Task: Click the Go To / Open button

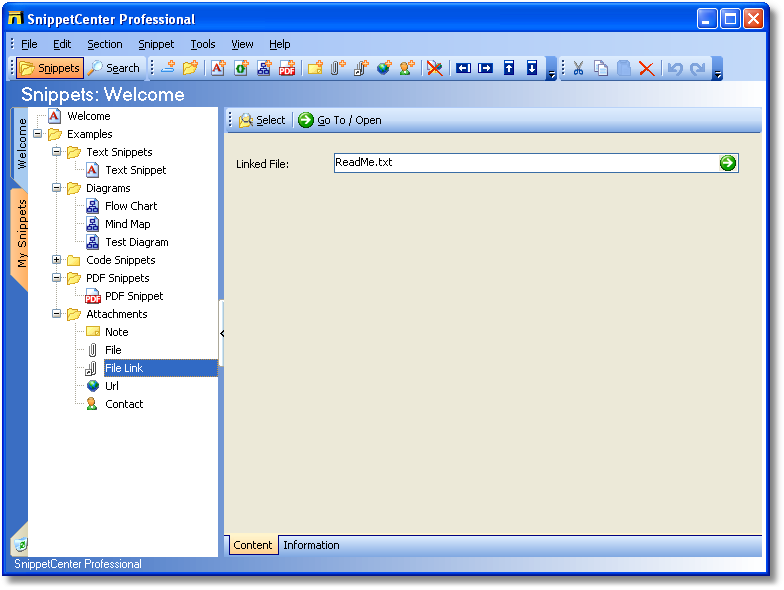Action: pos(340,120)
